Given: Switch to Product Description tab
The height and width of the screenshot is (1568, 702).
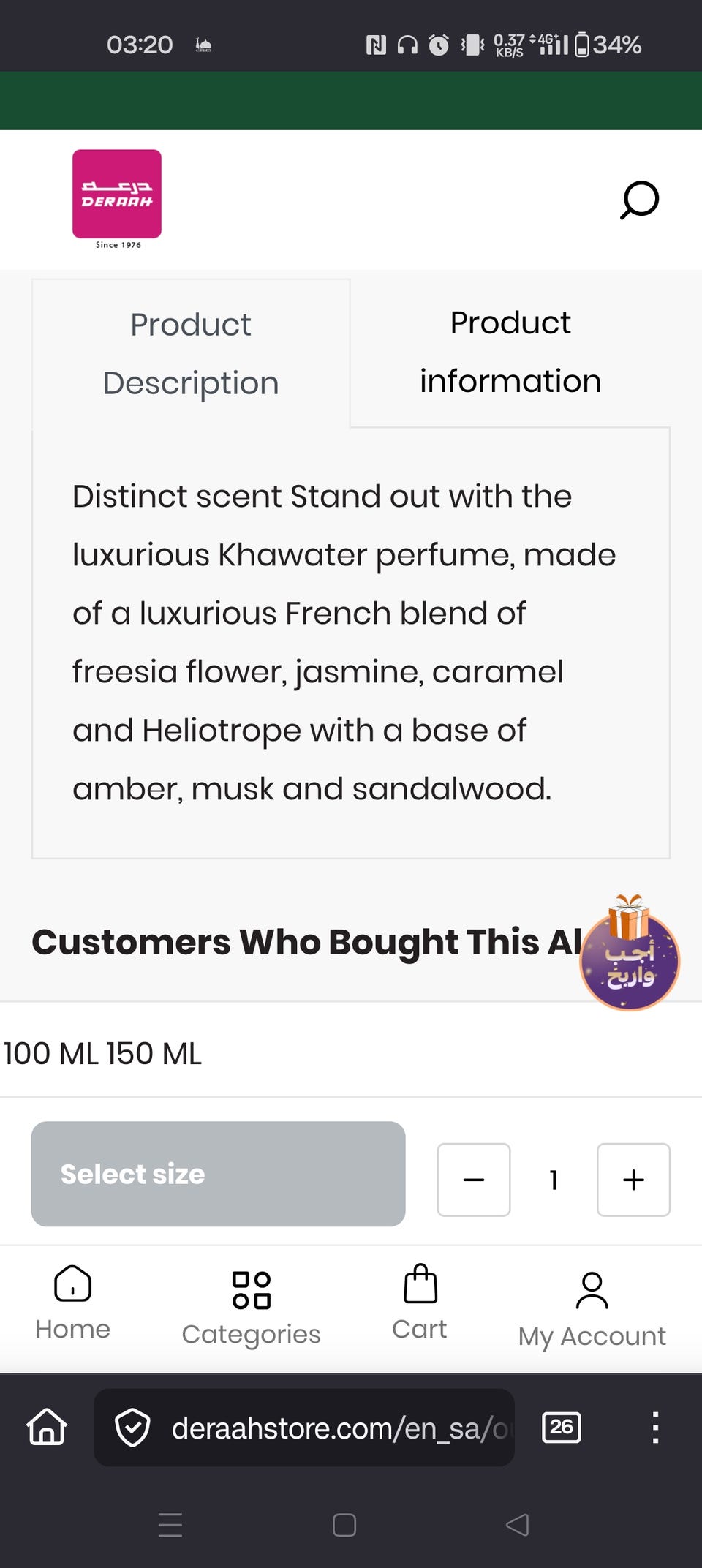Looking at the screenshot, I should 191,354.
